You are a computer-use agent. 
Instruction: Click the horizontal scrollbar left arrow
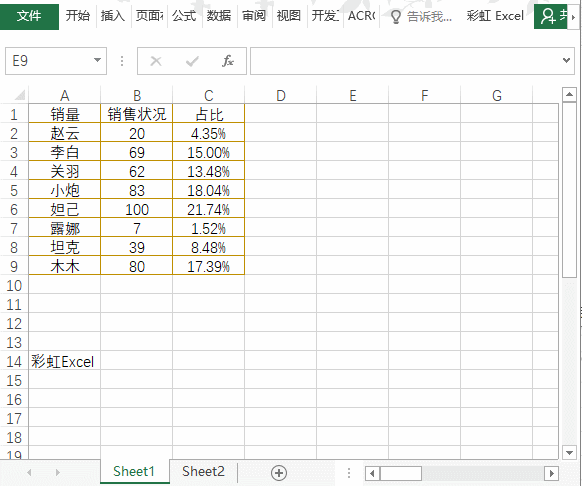(x=372, y=473)
